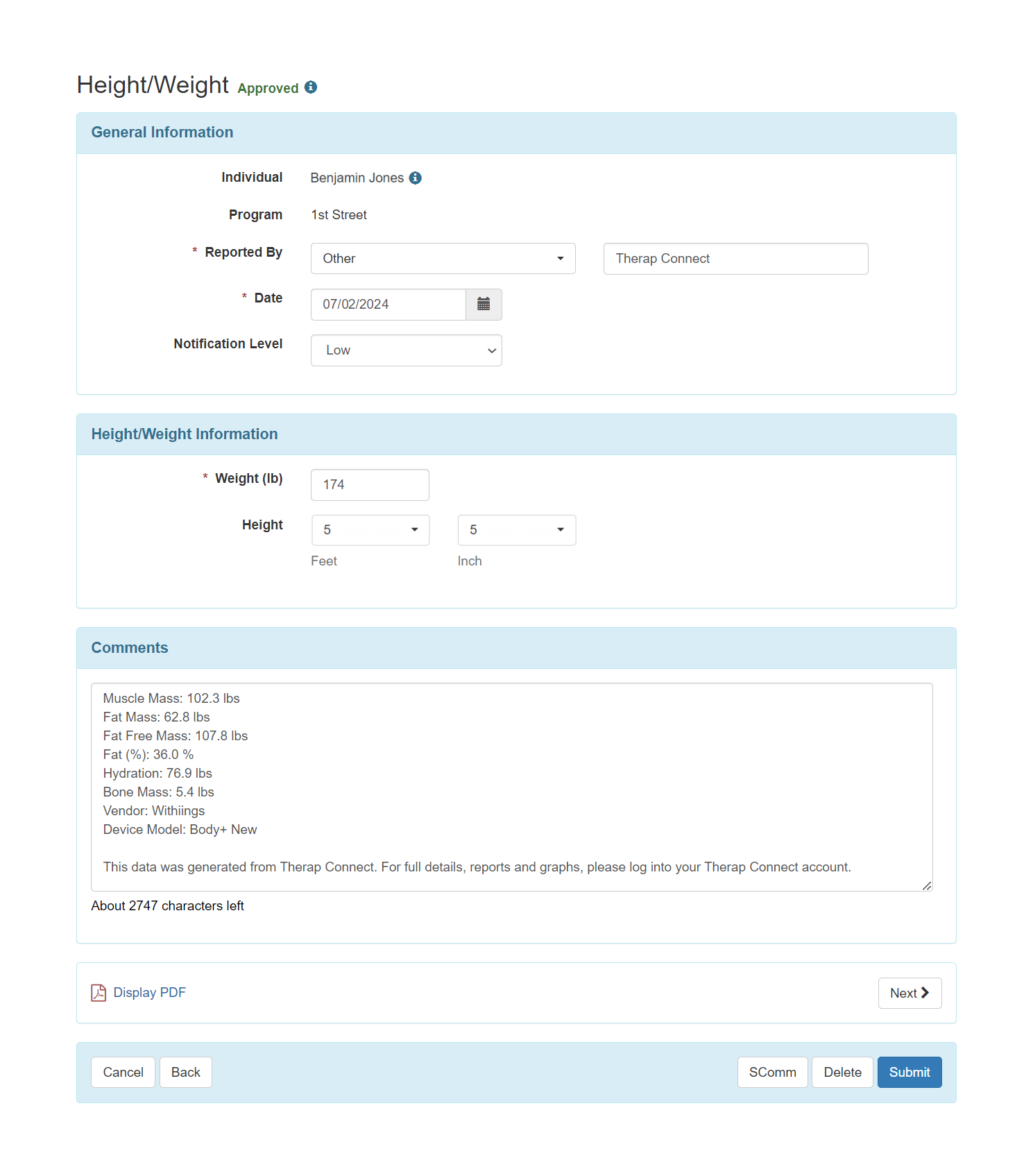Click the Delete button

[x=842, y=1073]
